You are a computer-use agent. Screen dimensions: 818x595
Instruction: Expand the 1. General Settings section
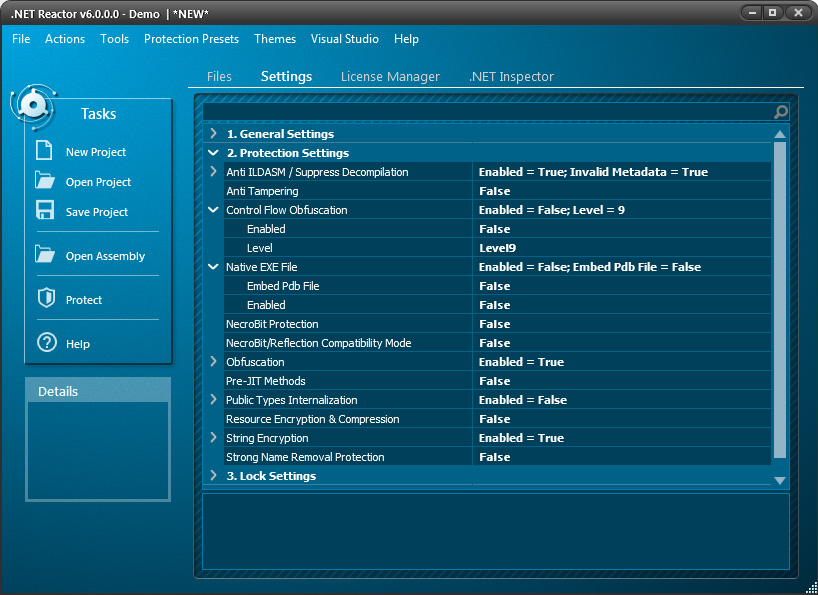(x=213, y=134)
